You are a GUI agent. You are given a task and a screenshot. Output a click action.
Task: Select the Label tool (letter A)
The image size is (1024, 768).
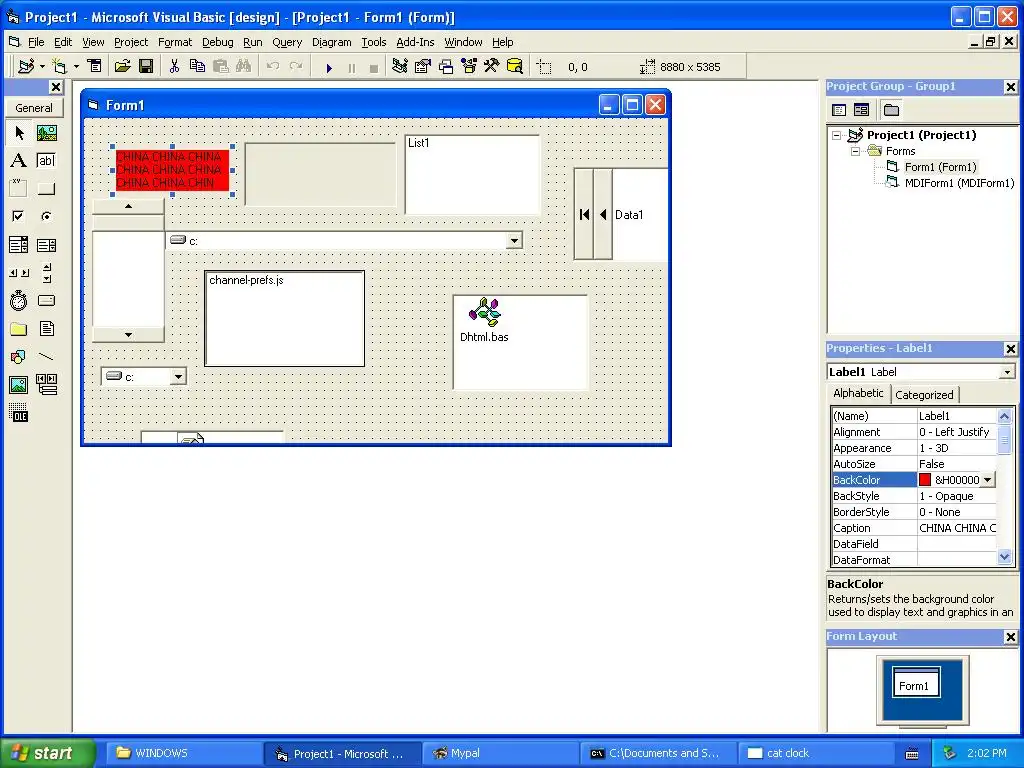[x=19, y=161]
